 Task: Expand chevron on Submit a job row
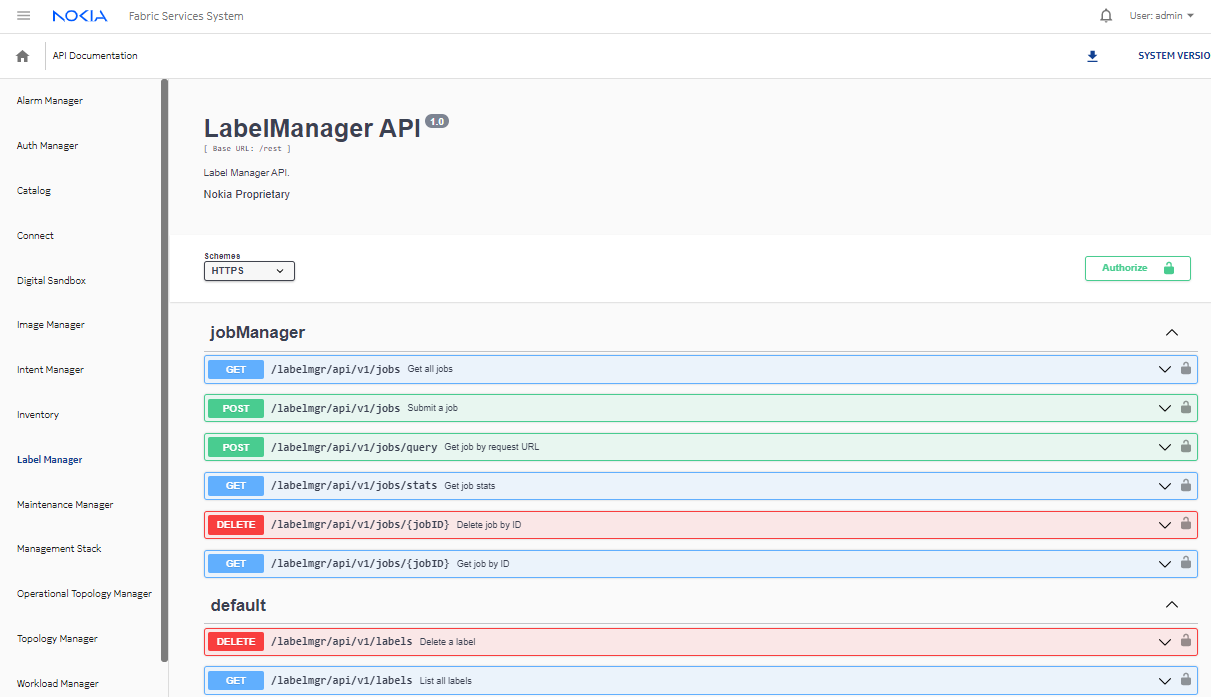1164,408
